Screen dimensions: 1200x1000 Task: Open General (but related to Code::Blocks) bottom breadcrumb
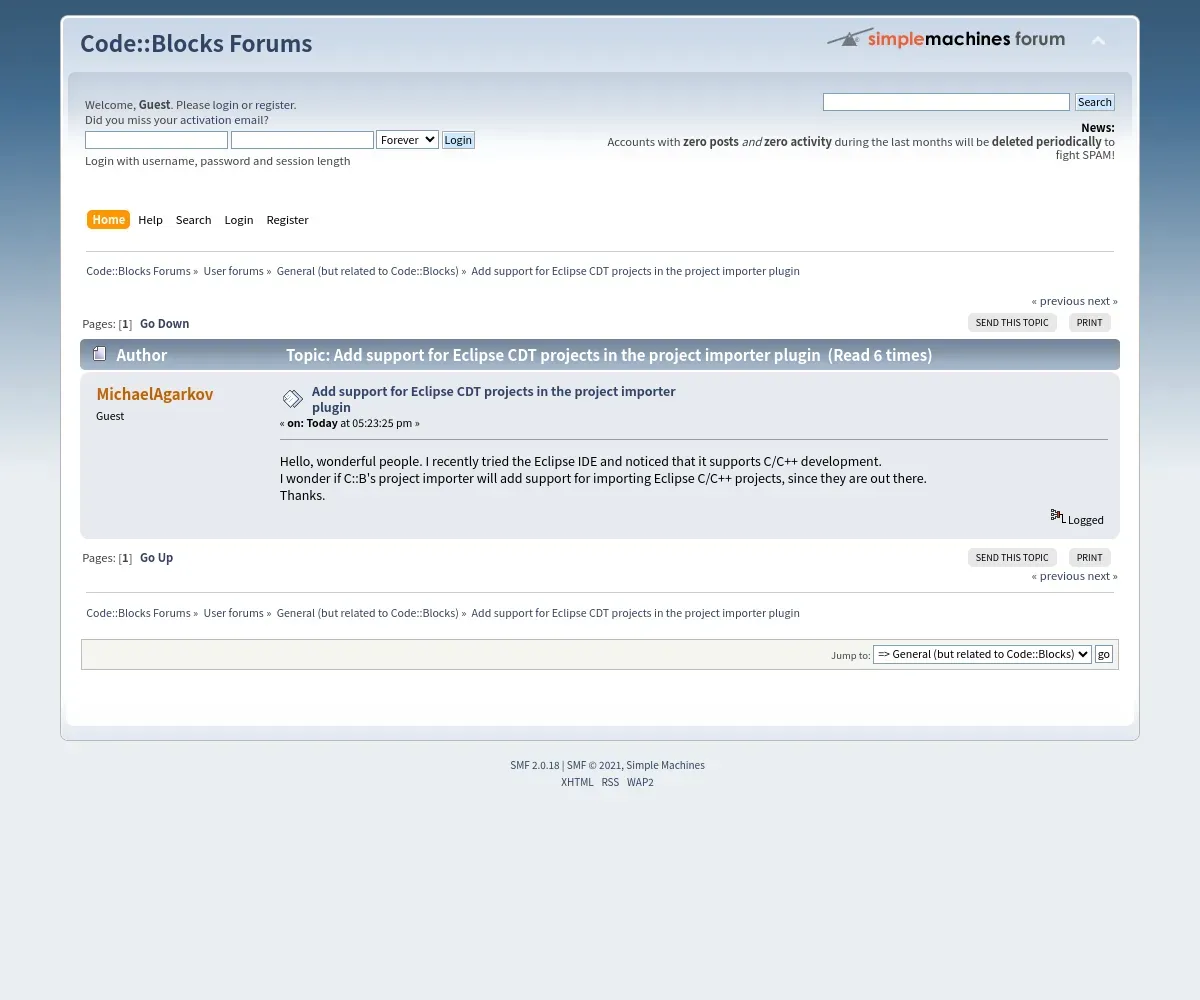[367, 613]
